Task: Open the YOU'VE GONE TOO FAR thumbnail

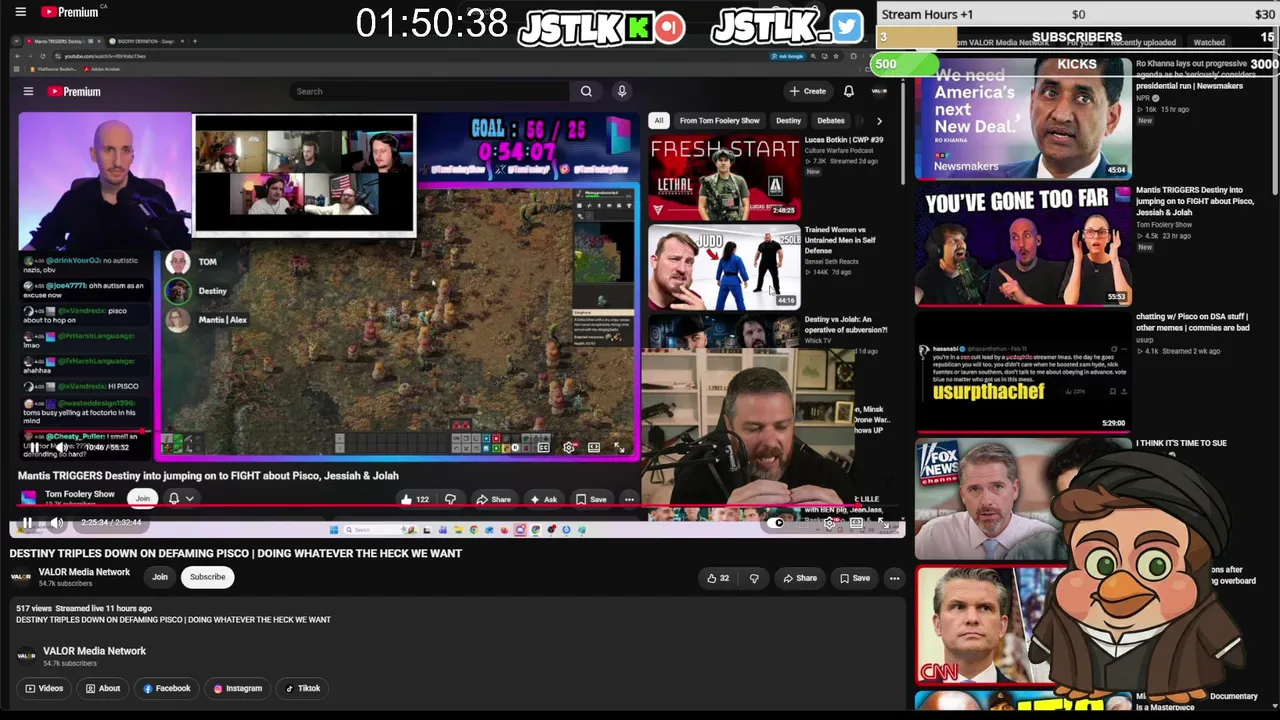Action: click(x=1022, y=245)
